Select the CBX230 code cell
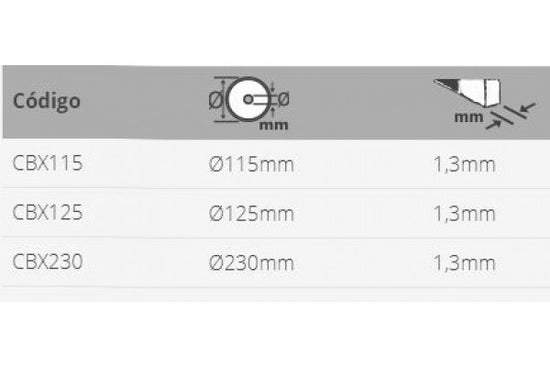This screenshot has height=367, width=550. [x=47, y=262]
